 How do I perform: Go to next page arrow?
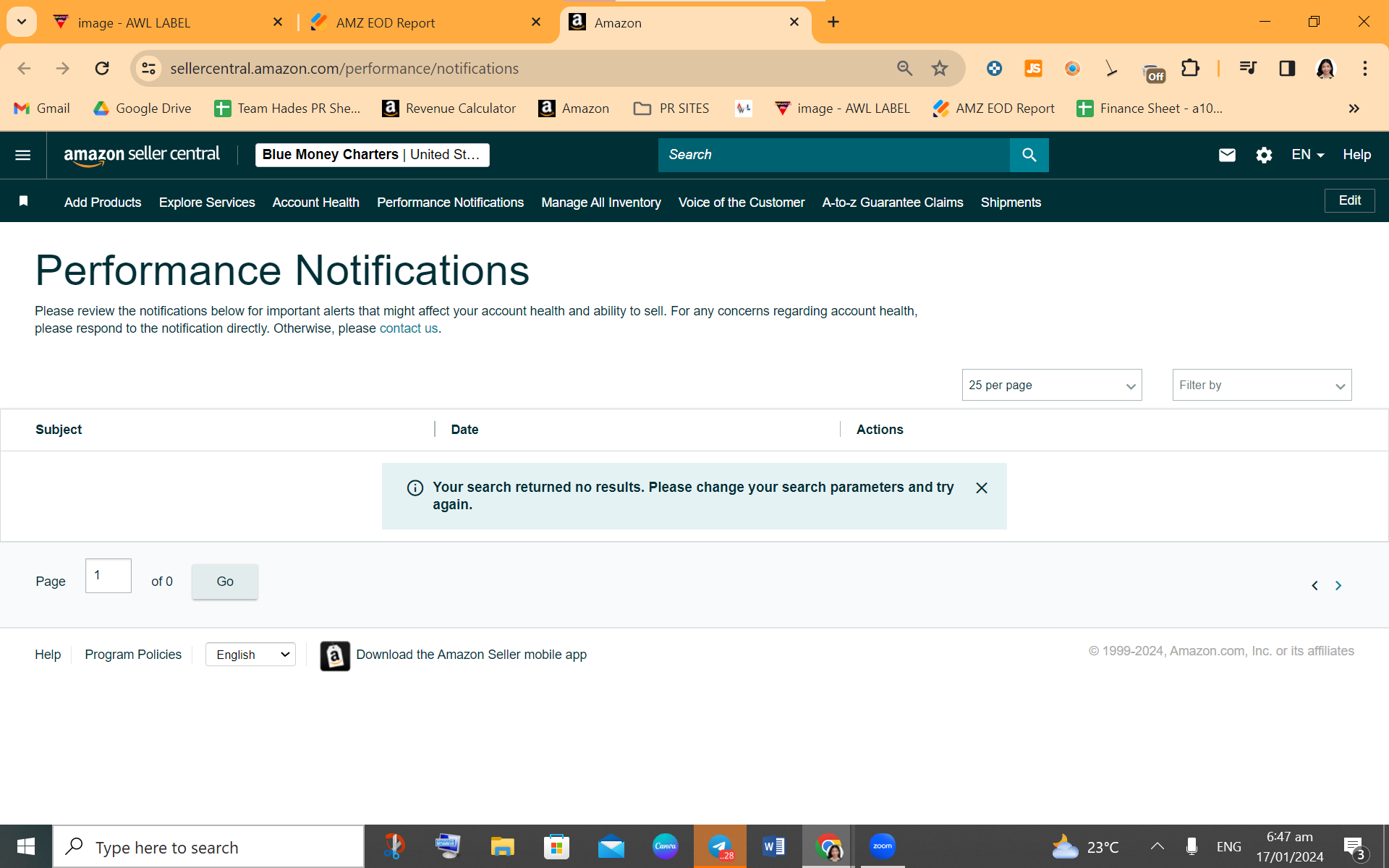[1338, 585]
